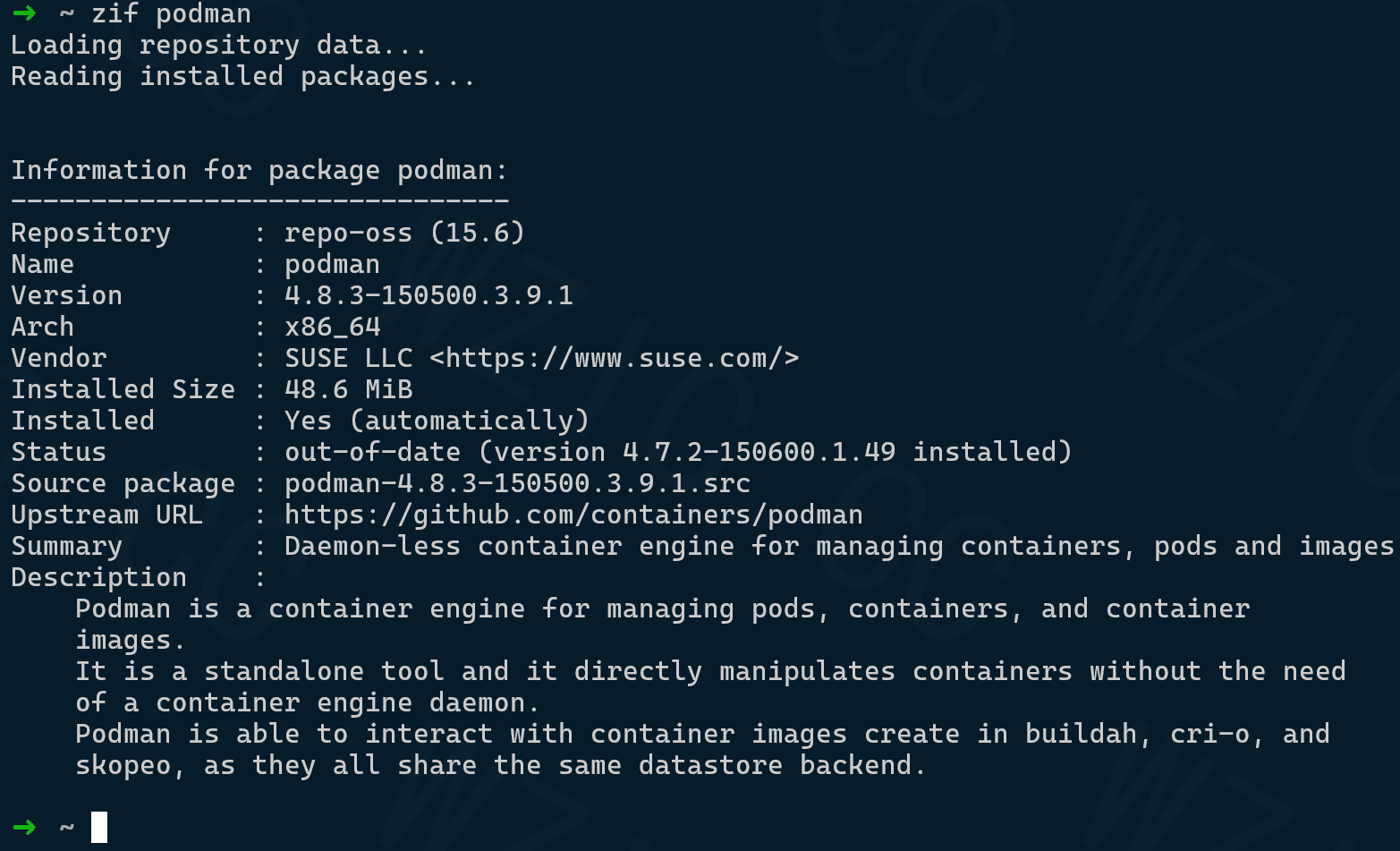Click the "Loading repository data..." line

218,45
